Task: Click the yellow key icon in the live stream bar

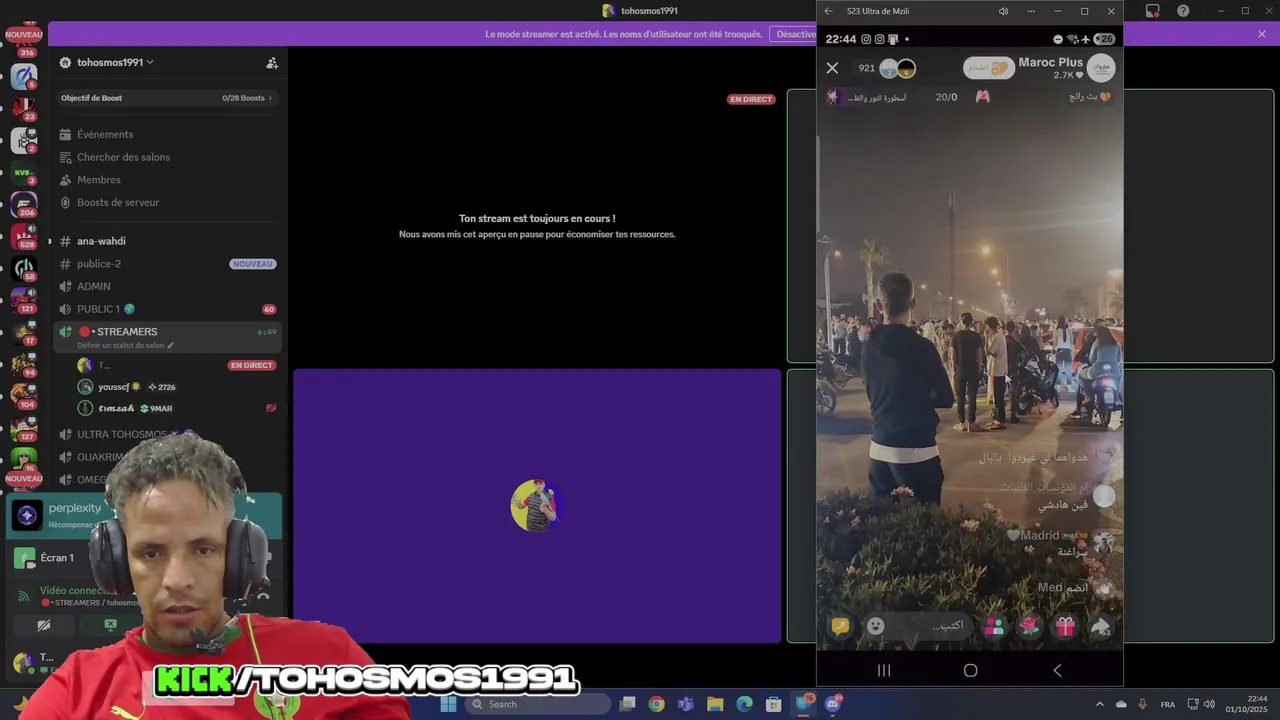Action: point(840,626)
